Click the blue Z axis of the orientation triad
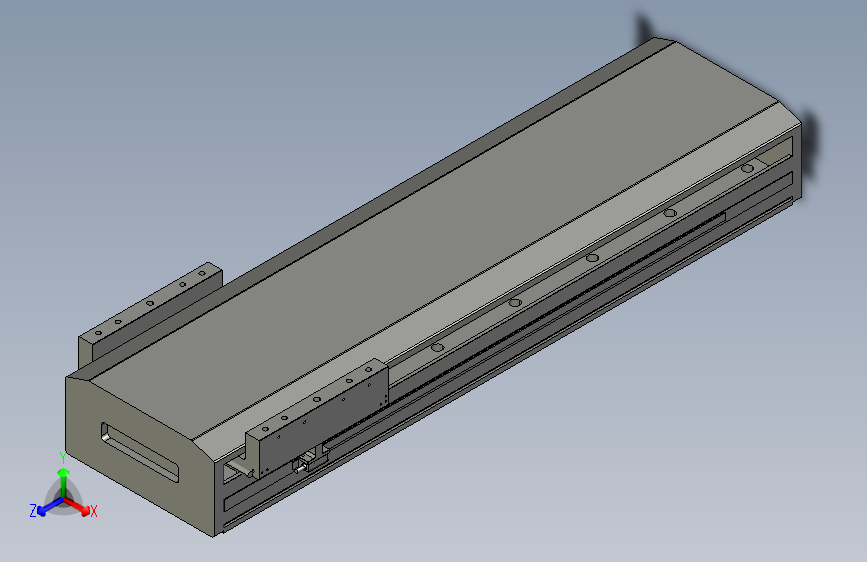Viewport: 867px width, 562px height. 50,506
